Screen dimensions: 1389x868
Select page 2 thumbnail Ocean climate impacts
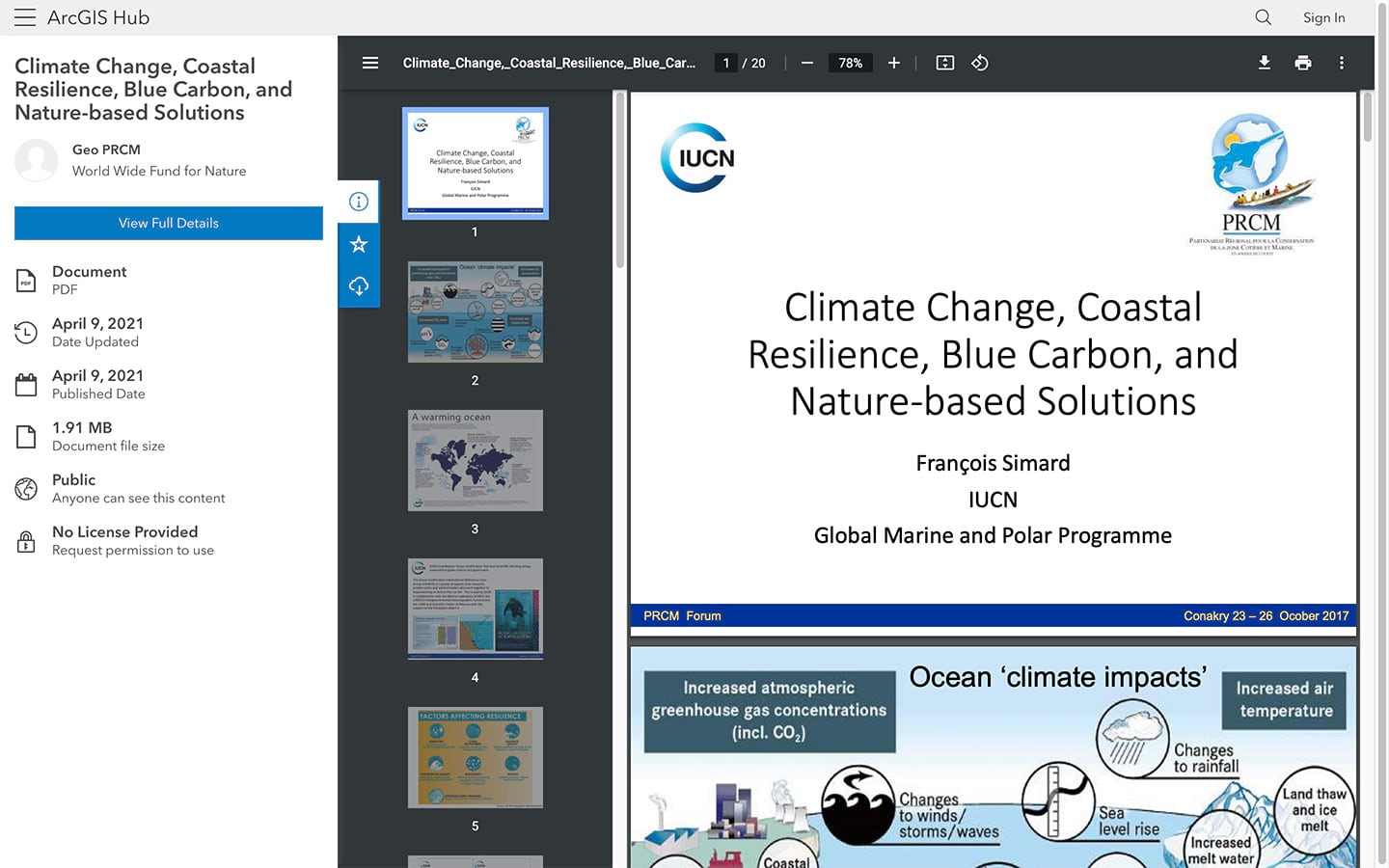coord(476,312)
